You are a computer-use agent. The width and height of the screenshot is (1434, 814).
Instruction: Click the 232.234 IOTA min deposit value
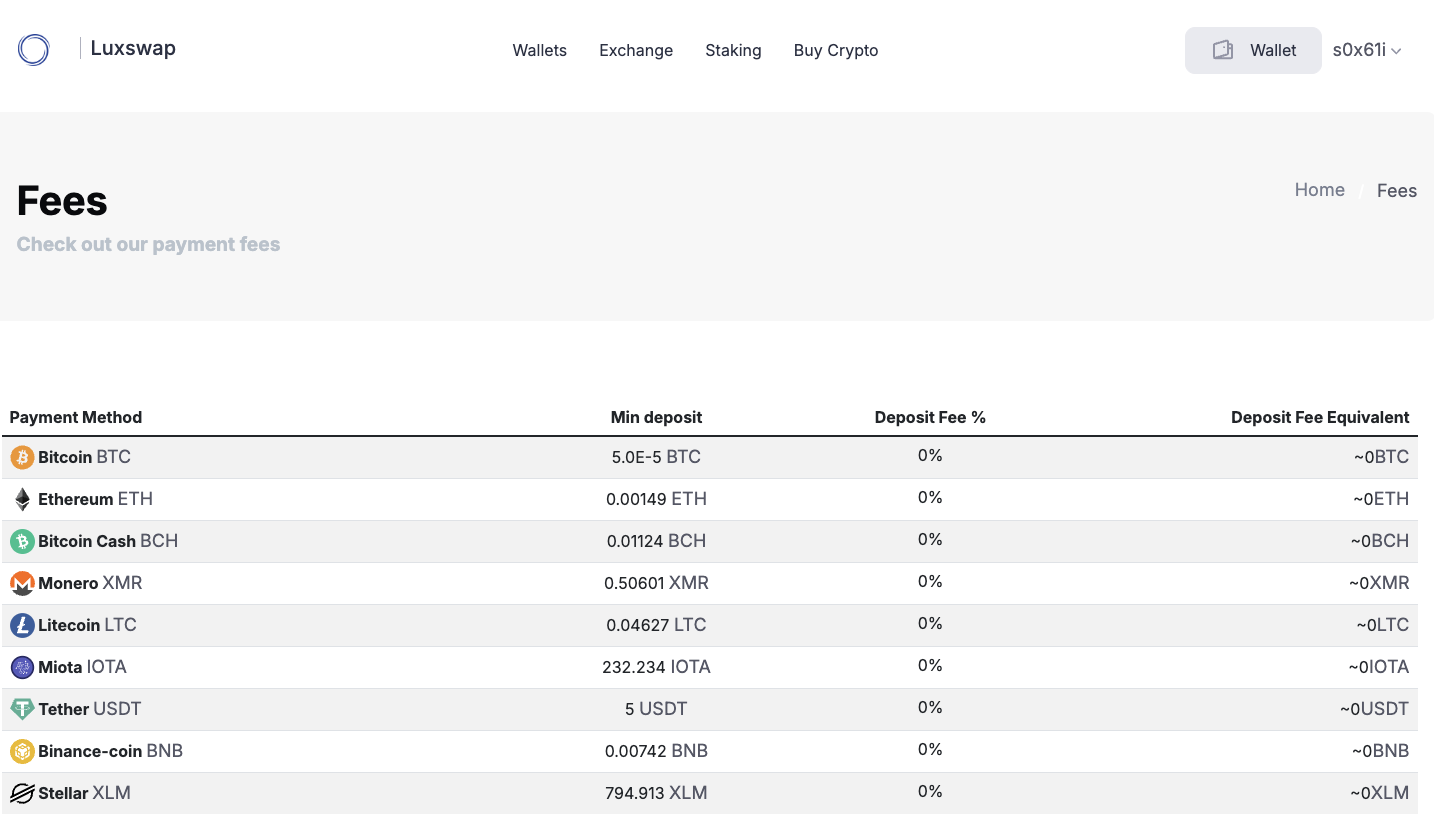pos(656,667)
